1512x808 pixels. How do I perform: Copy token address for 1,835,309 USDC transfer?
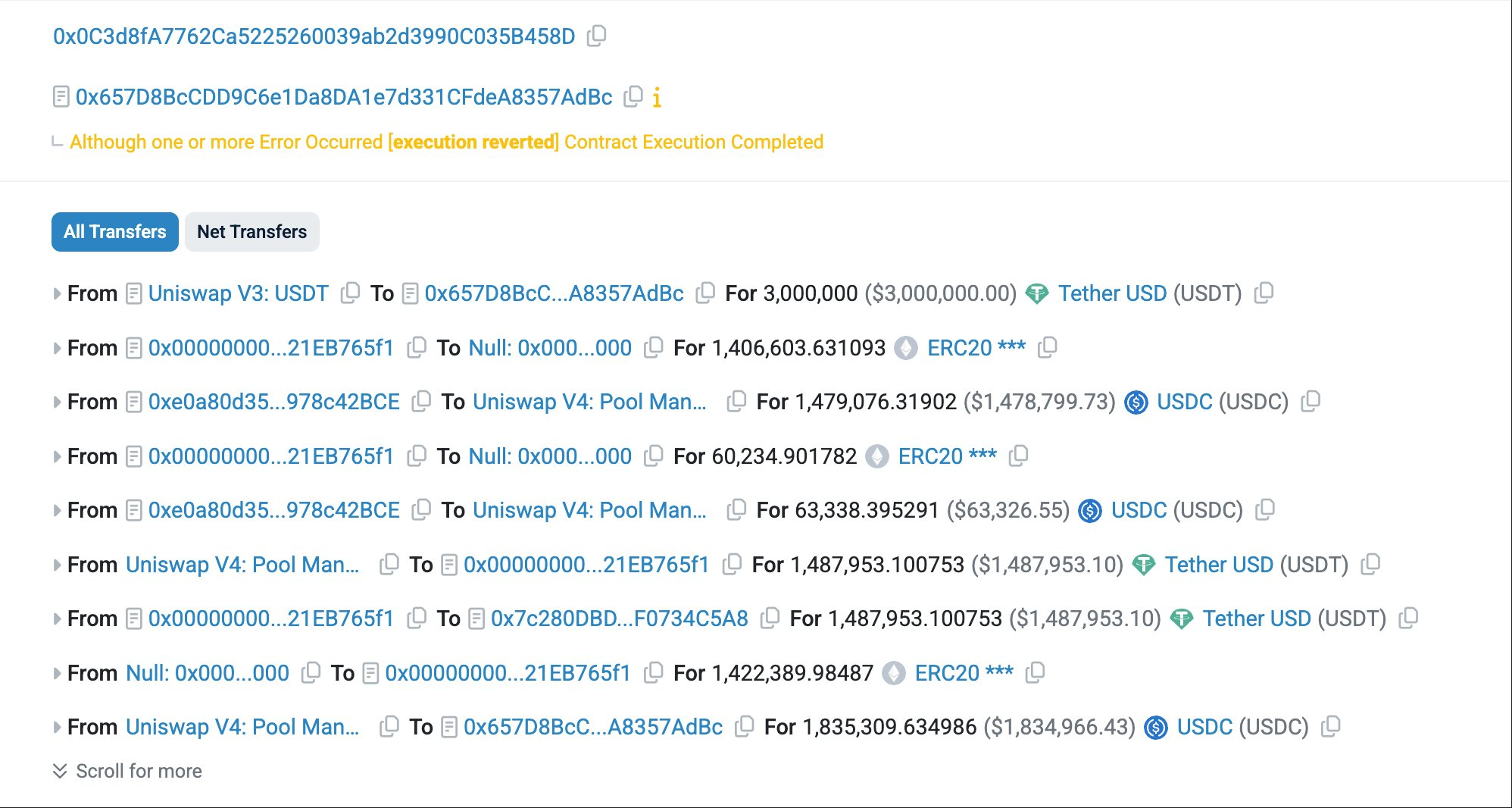1331,727
